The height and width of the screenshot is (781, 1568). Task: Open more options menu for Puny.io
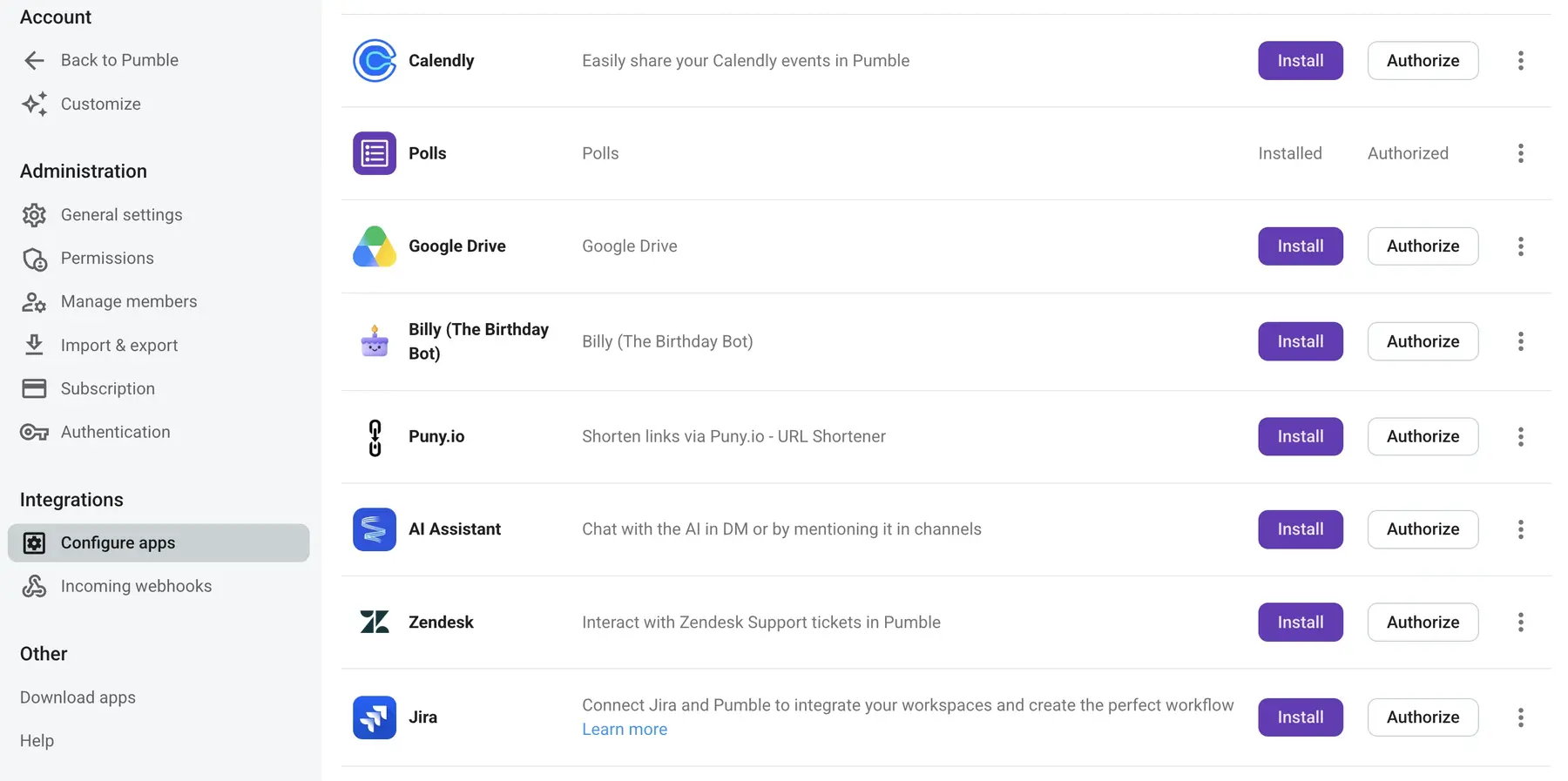(x=1520, y=437)
